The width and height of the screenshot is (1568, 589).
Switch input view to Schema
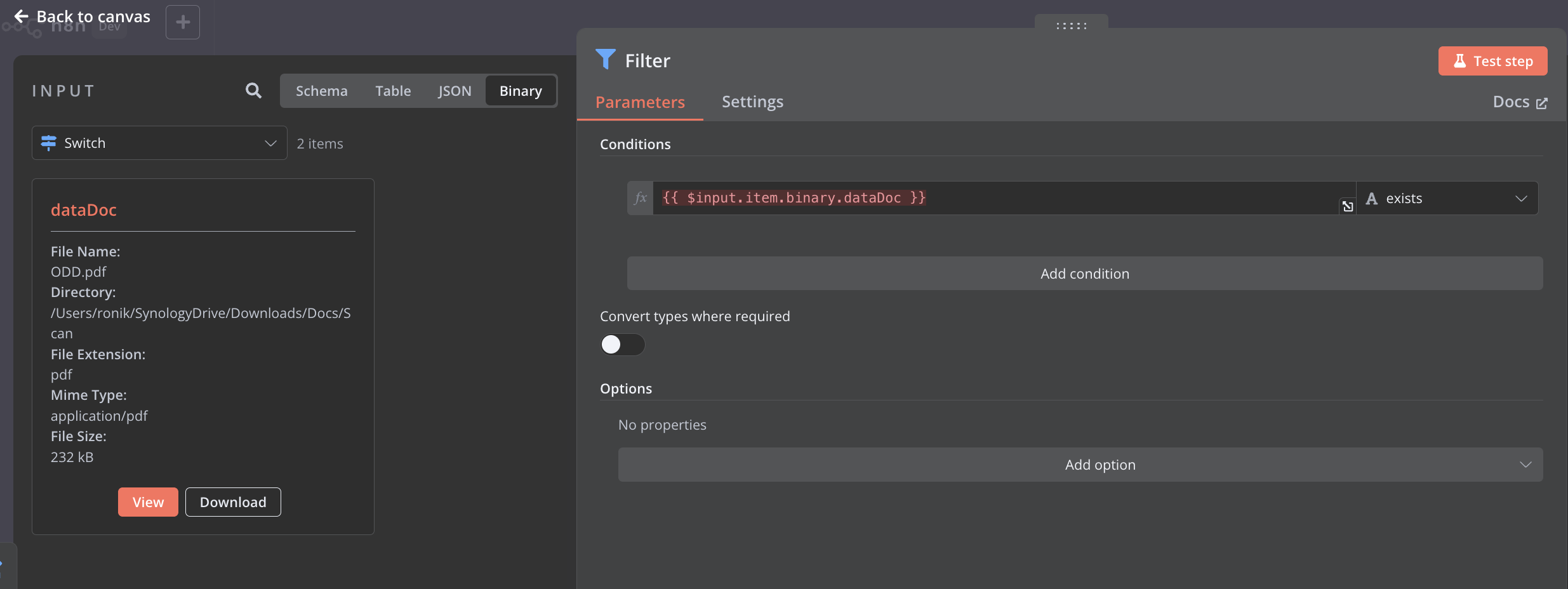pyautogui.click(x=321, y=91)
